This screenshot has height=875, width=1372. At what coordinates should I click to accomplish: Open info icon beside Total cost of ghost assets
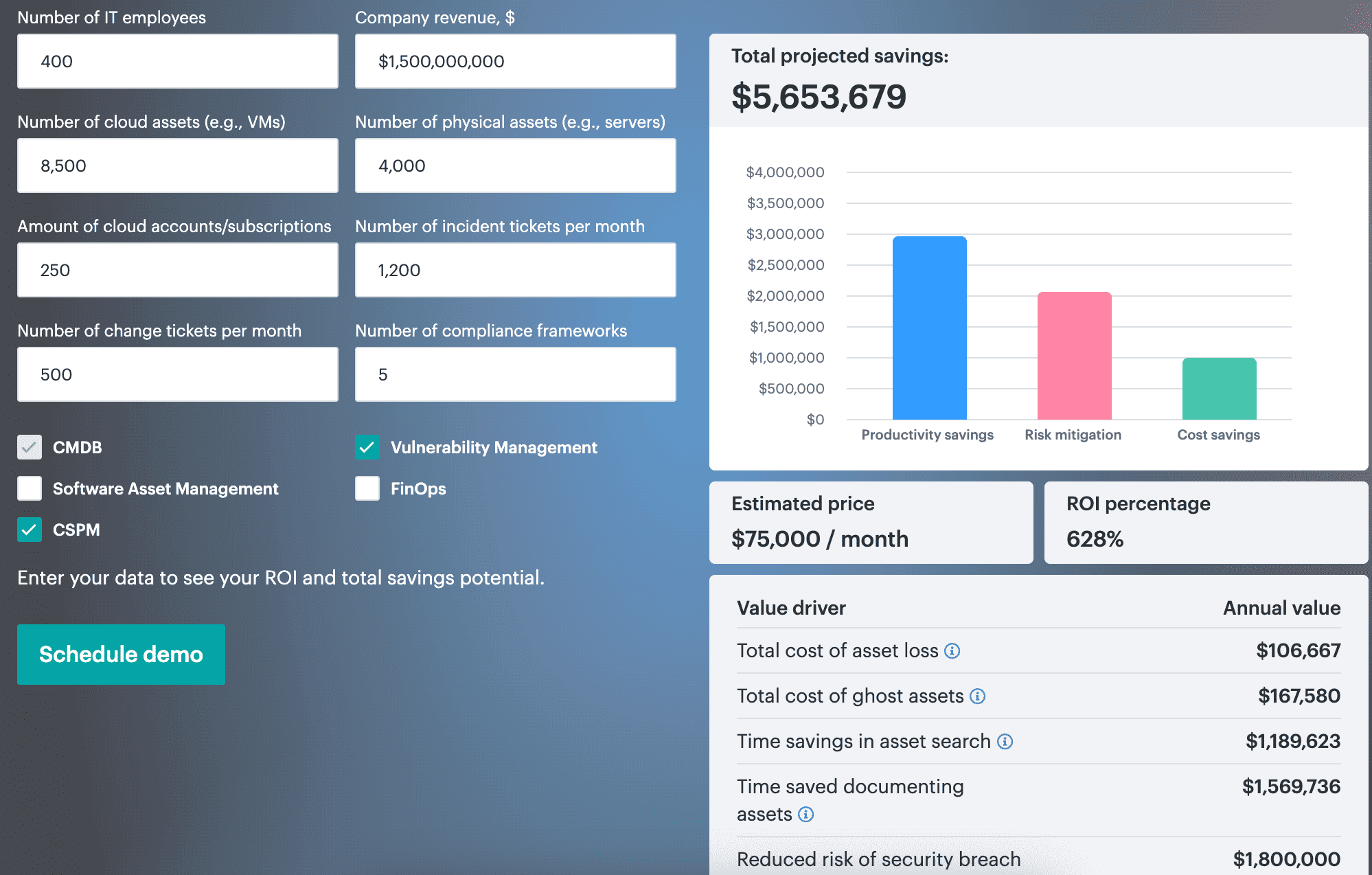[x=977, y=696]
